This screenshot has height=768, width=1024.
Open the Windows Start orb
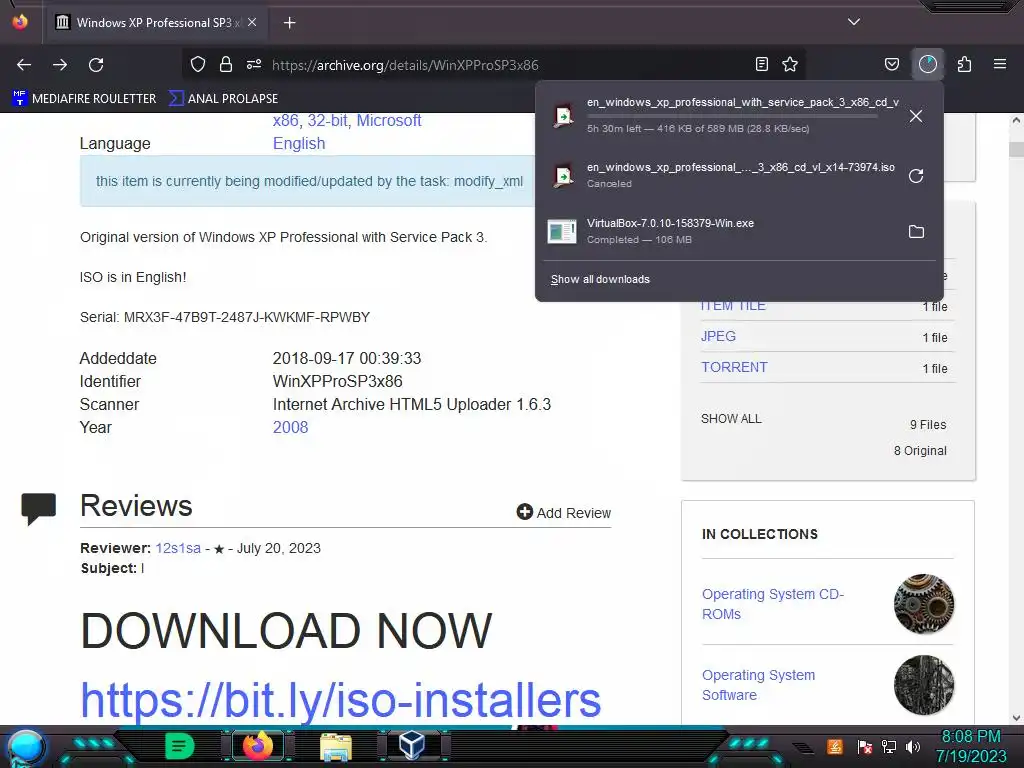point(26,748)
